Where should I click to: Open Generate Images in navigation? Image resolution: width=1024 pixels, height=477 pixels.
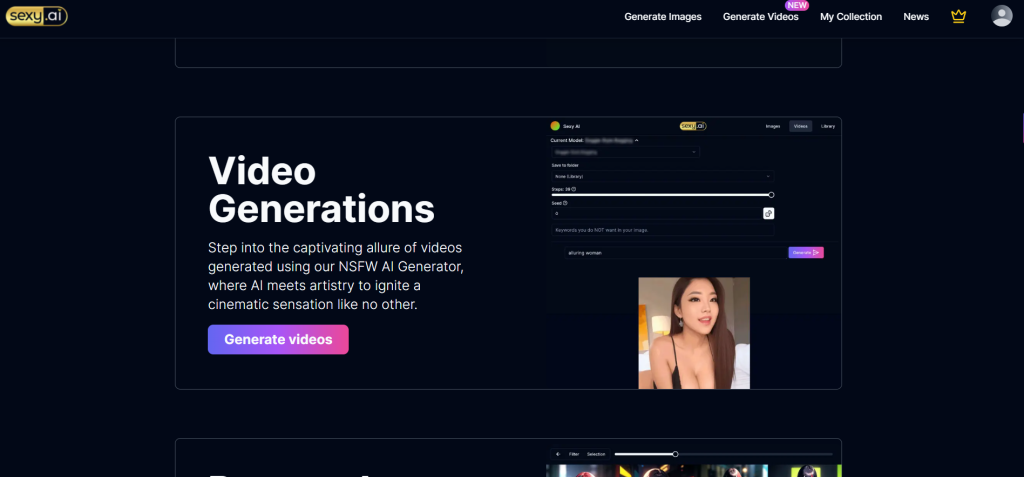[x=663, y=17]
